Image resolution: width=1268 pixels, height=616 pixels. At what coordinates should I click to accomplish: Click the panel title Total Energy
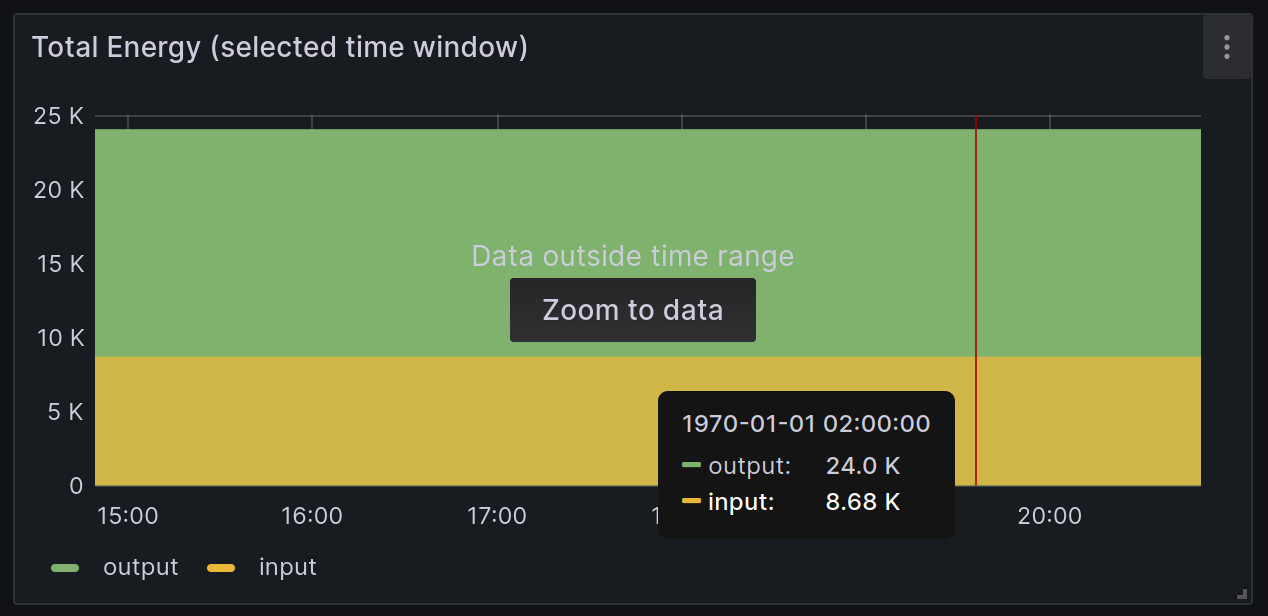click(x=279, y=47)
